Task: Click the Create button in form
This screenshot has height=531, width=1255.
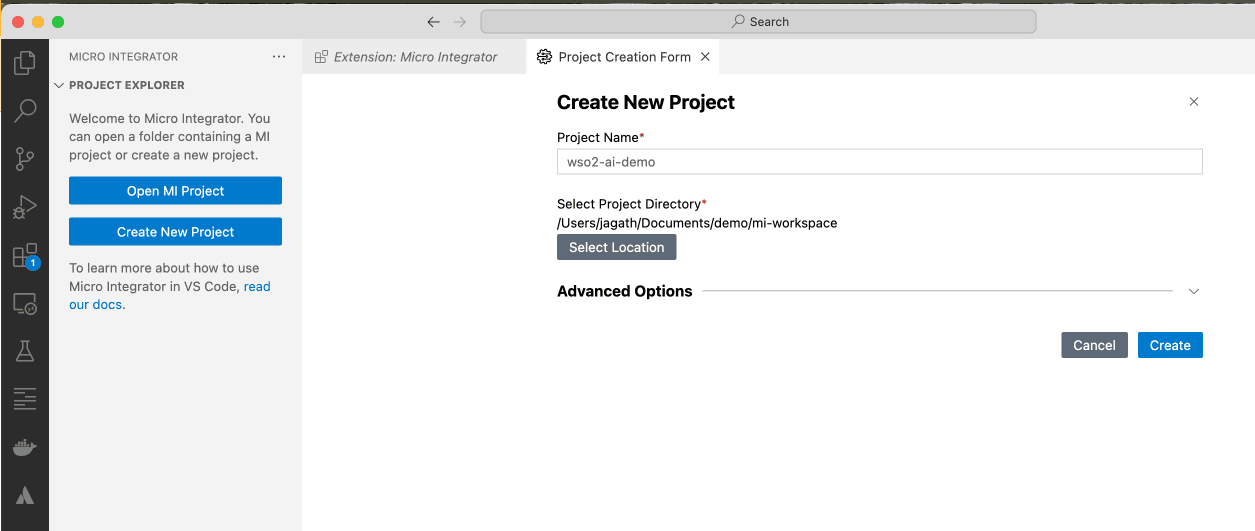Action: point(1169,345)
